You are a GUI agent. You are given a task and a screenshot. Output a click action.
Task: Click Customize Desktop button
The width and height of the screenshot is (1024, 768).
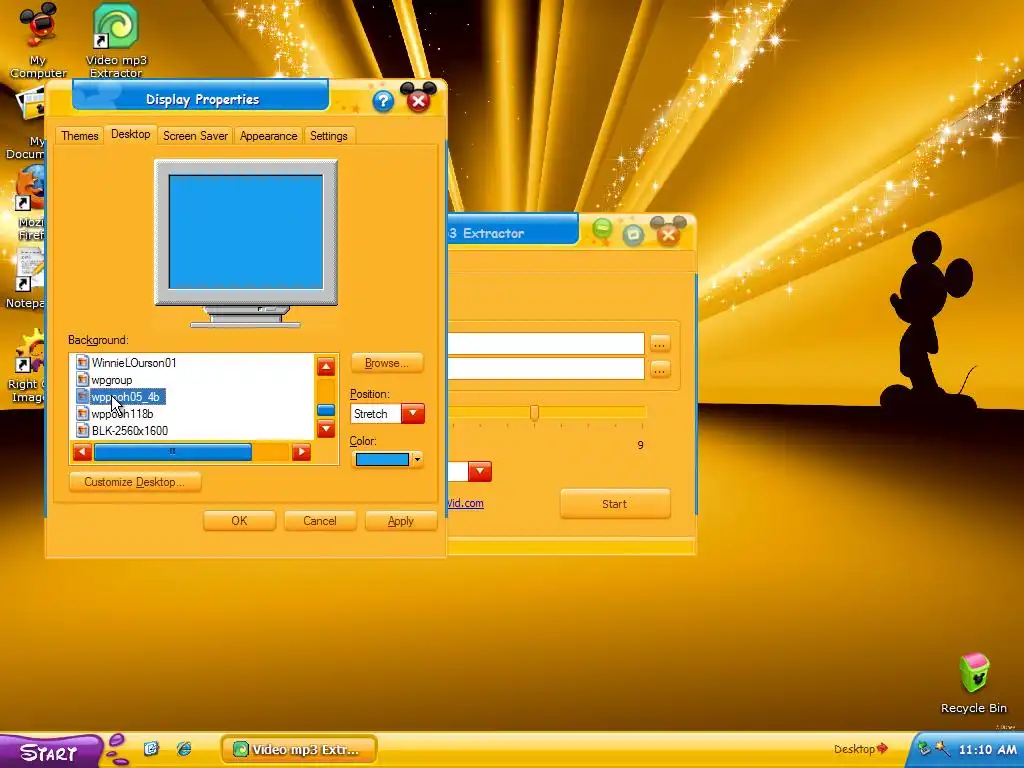[135, 482]
